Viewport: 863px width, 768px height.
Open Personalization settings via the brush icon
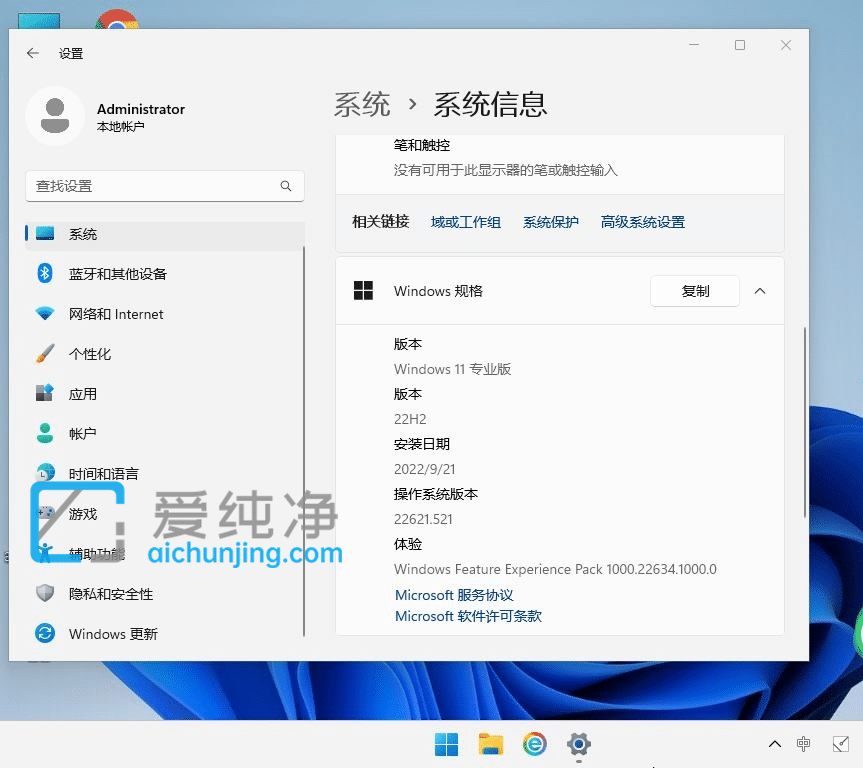click(44, 353)
